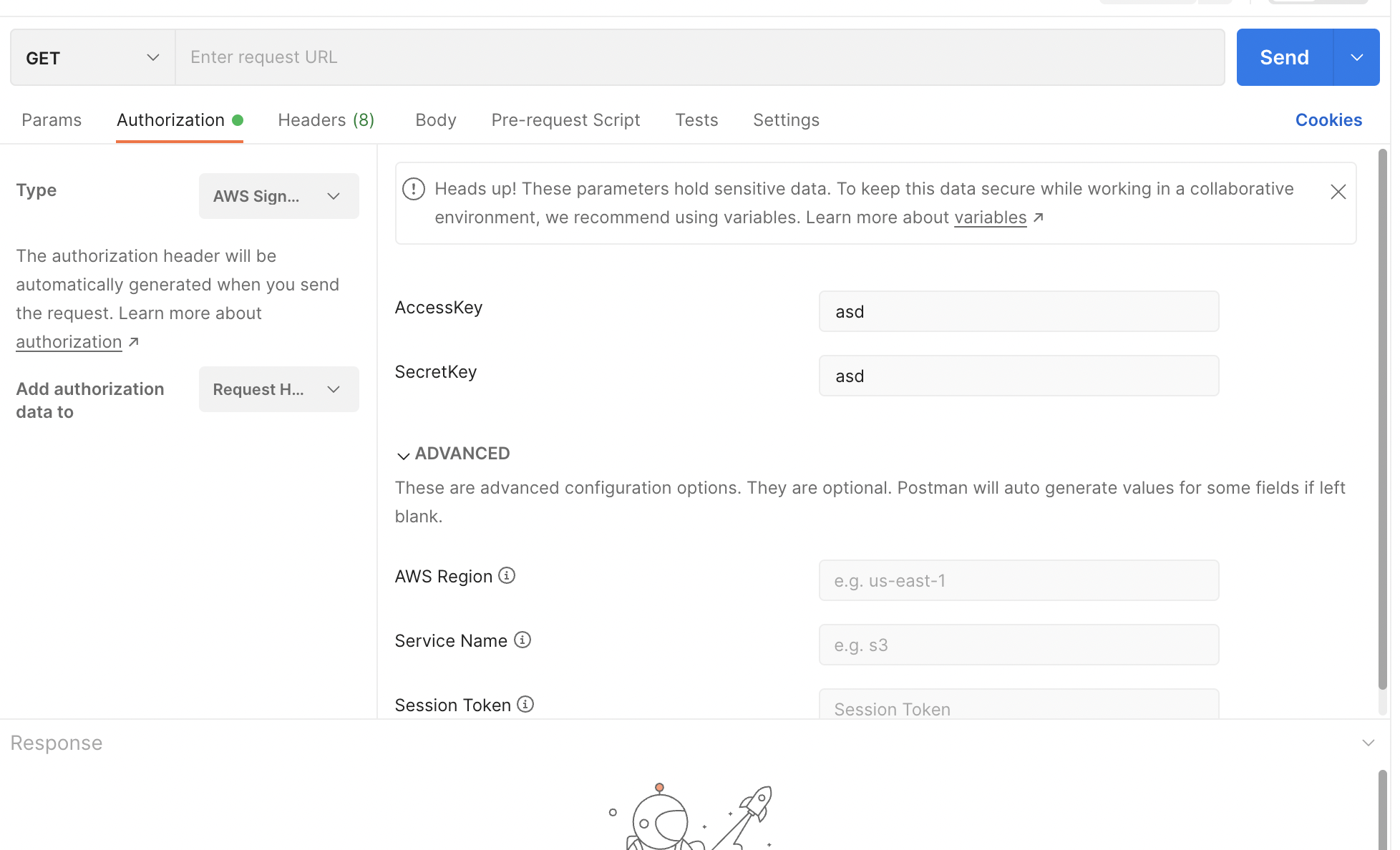
Task: Open the Pre-request Script tab
Action: click(565, 120)
